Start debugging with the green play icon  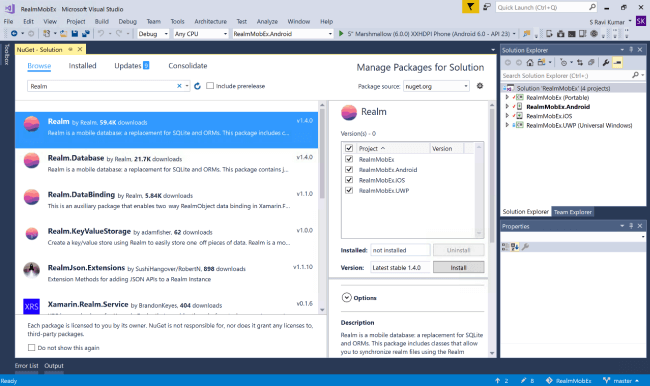tap(341, 34)
